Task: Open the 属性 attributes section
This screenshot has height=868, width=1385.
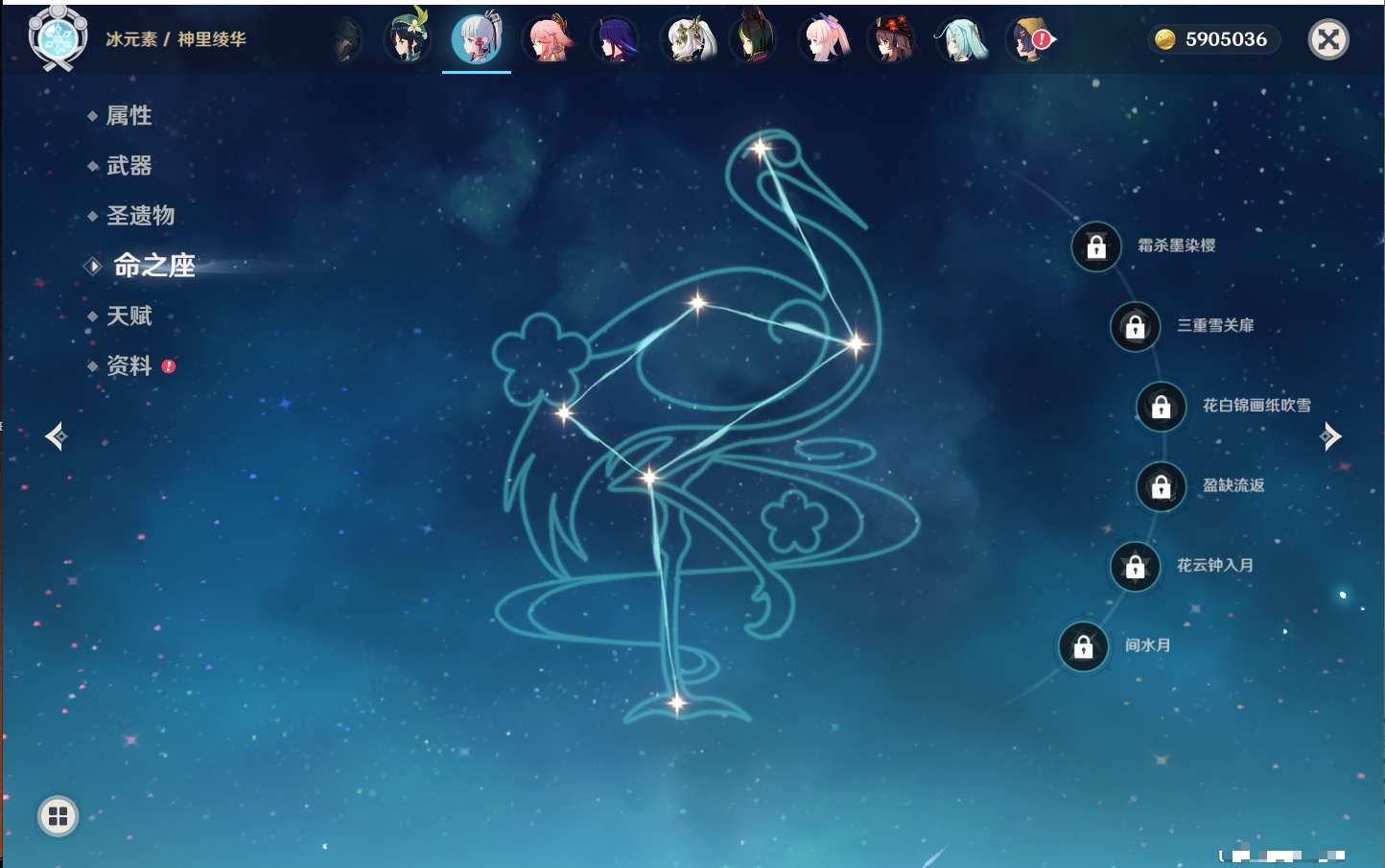Action: point(129,116)
